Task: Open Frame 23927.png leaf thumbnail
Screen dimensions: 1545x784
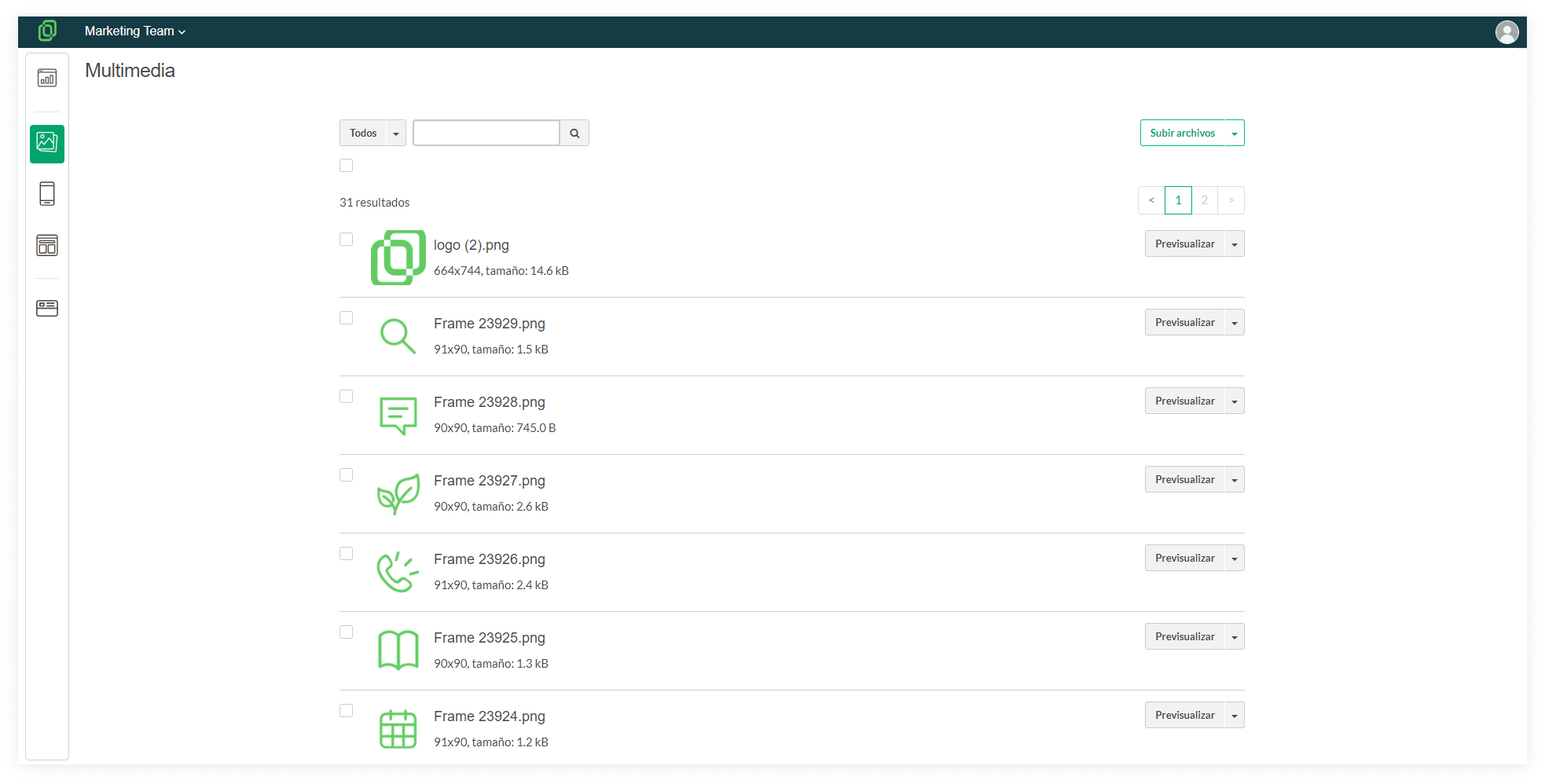Action: tap(398, 493)
